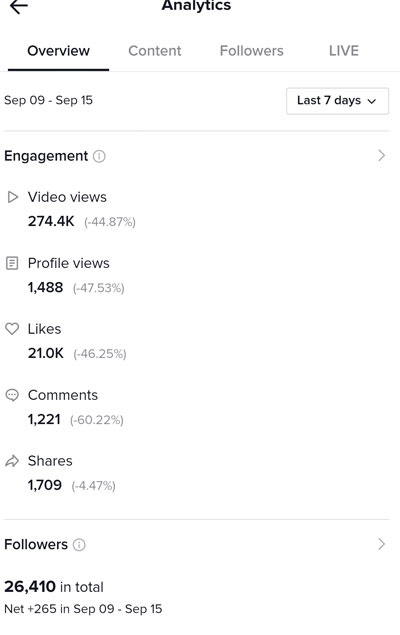Click the Video views play icon
Screen dimensions: 400x635
[13, 197]
